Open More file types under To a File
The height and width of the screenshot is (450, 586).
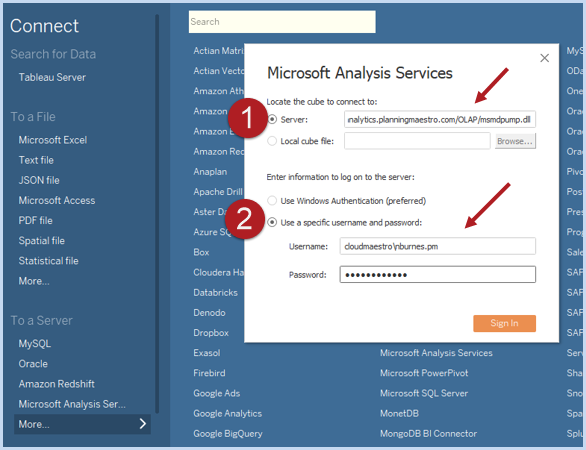34,281
